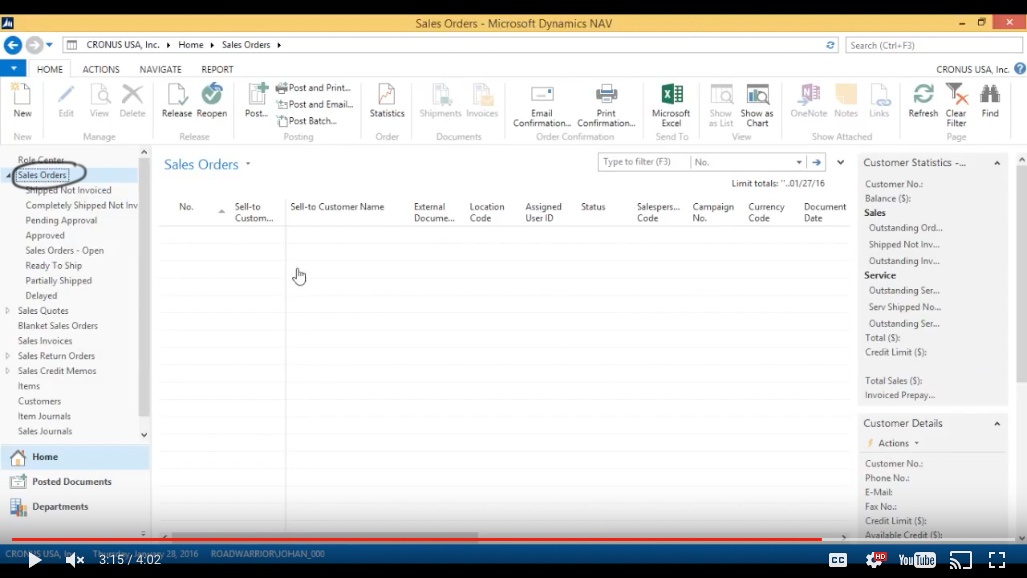Sort by Sell-to Customer Name column

pos(337,207)
